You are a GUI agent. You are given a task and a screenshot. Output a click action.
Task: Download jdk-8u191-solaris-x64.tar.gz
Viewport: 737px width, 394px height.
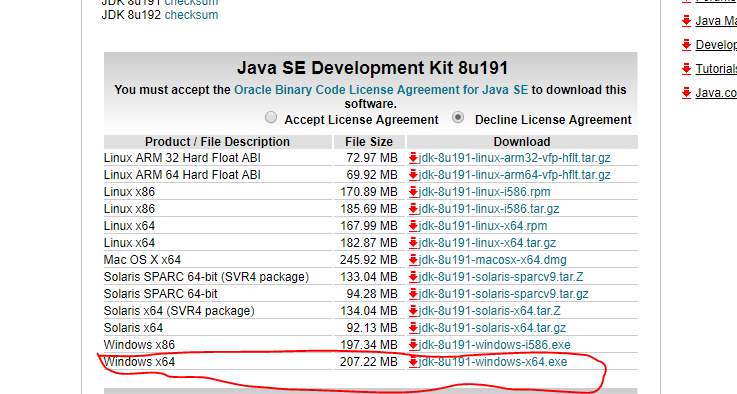tap(492, 328)
